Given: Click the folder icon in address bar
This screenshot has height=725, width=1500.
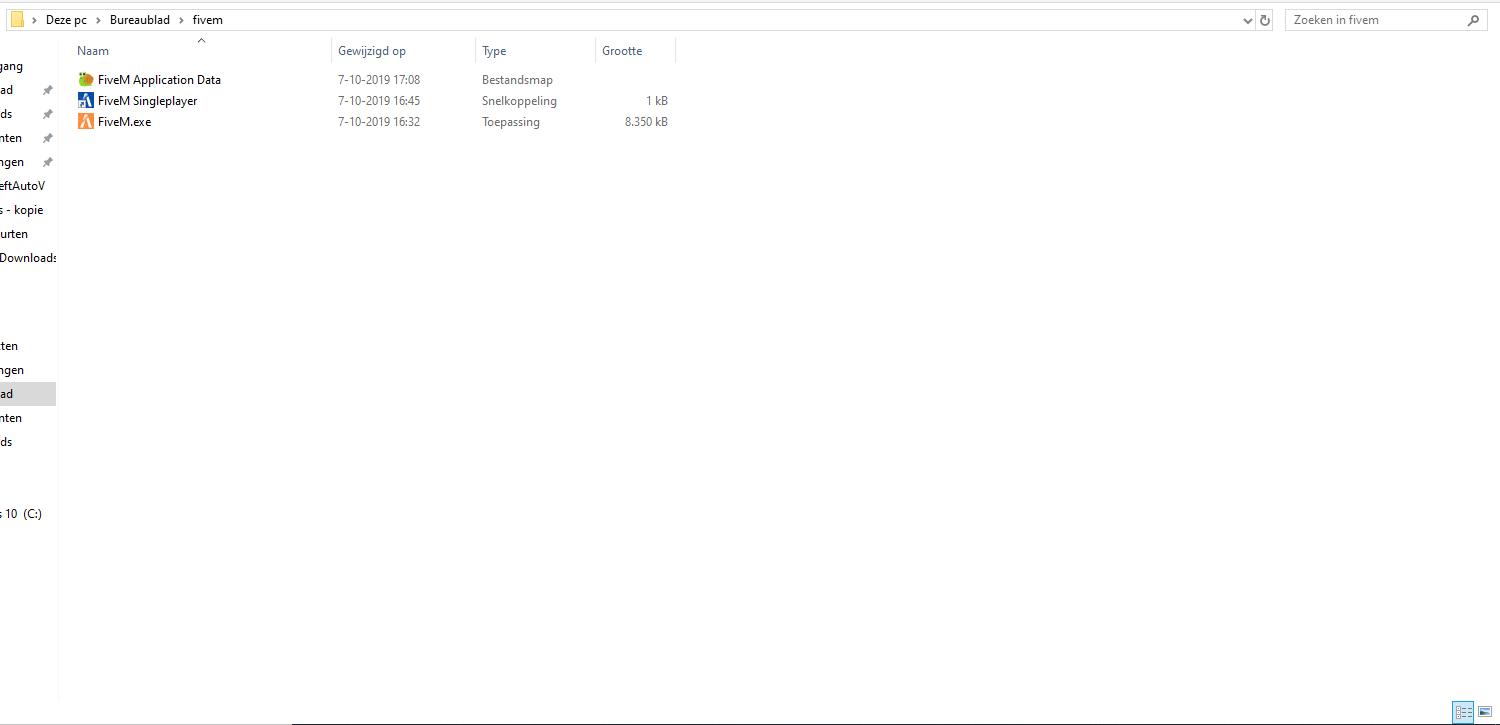Looking at the screenshot, I should (x=17, y=20).
